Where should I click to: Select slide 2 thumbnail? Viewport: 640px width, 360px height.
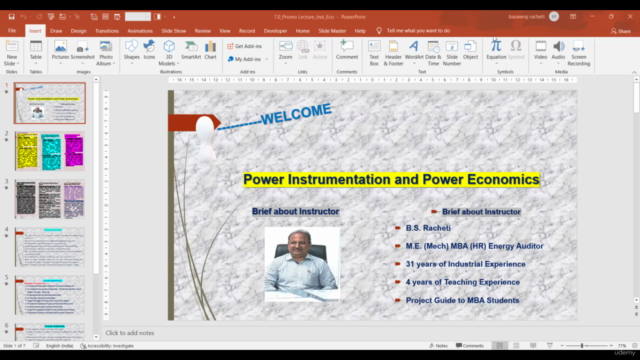tap(50, 151)
